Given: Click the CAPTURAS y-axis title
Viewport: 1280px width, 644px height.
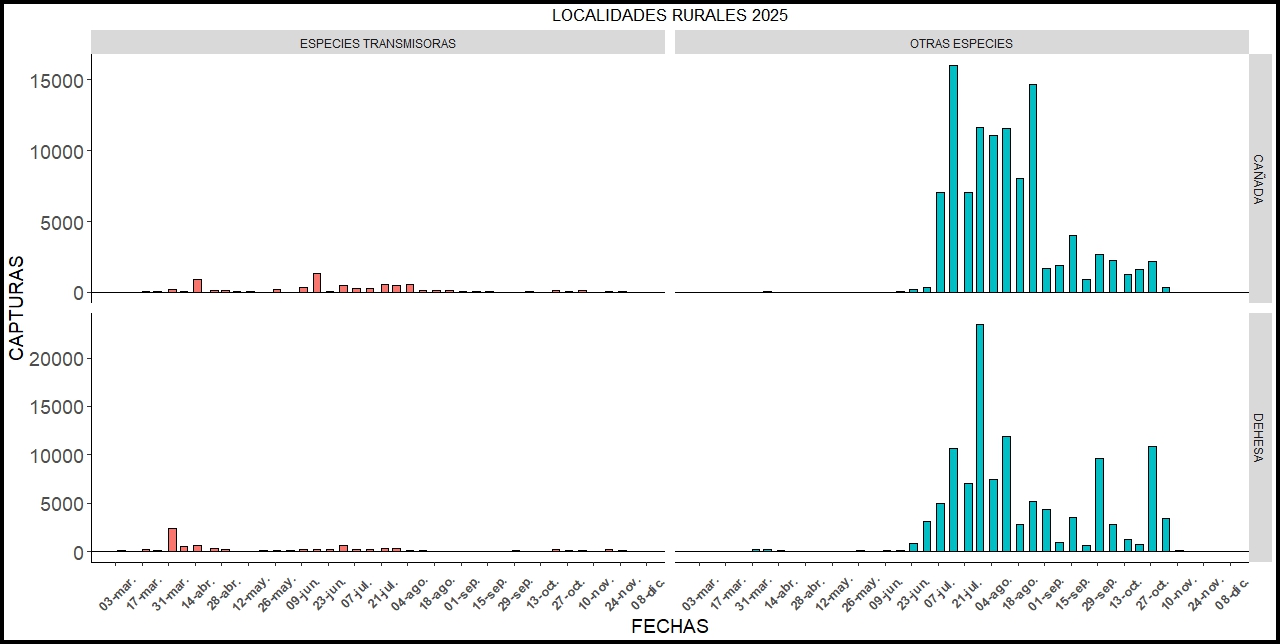Looking at the screenshot, I should 16,308.
